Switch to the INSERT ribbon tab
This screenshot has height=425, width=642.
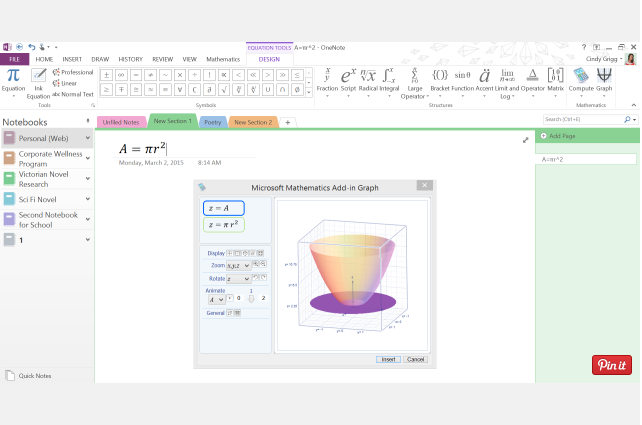click(72, 59)
